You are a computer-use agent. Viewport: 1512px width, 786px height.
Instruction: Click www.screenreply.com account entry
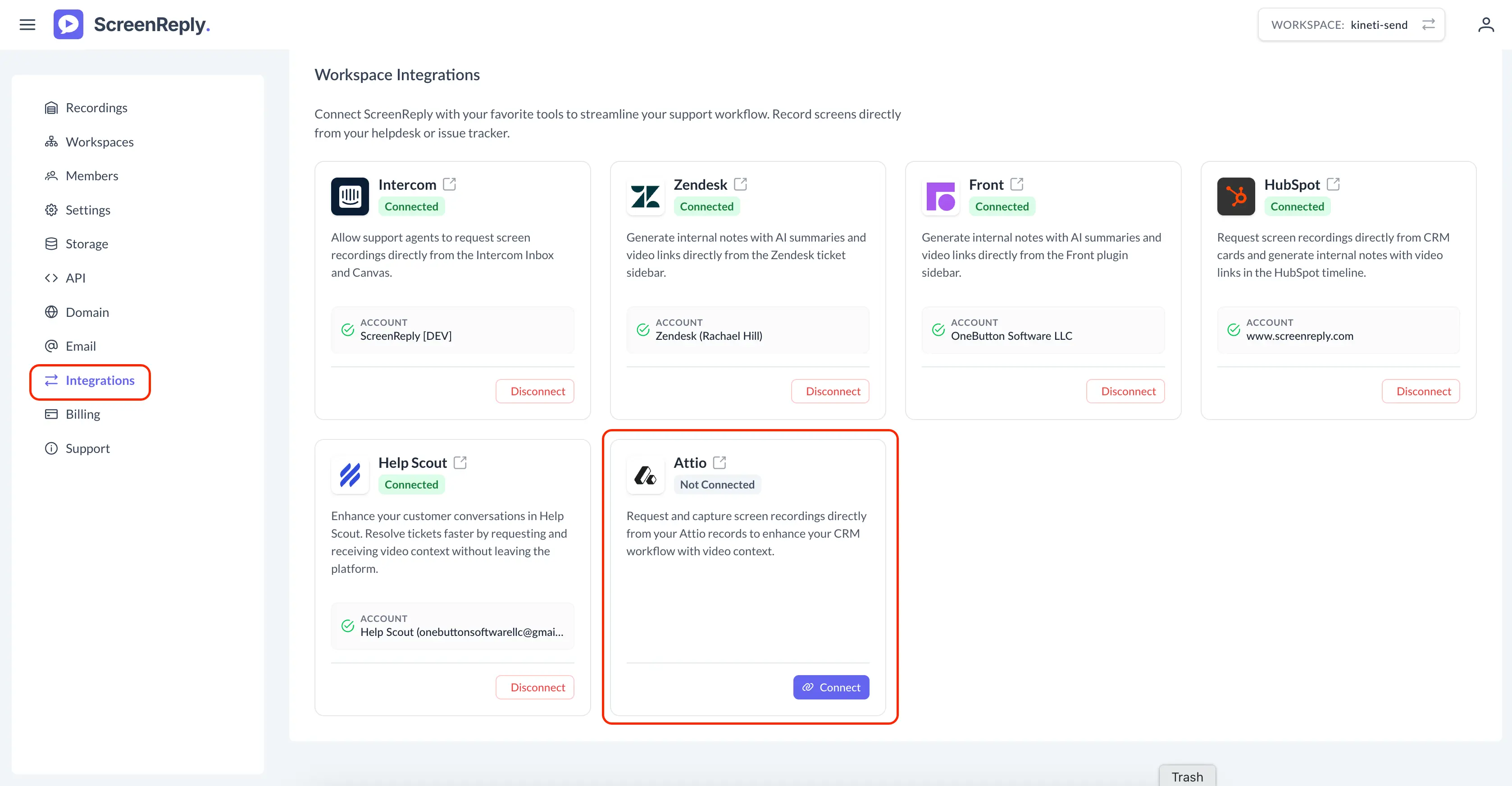pyautogui.click(x=1338, y=330)
